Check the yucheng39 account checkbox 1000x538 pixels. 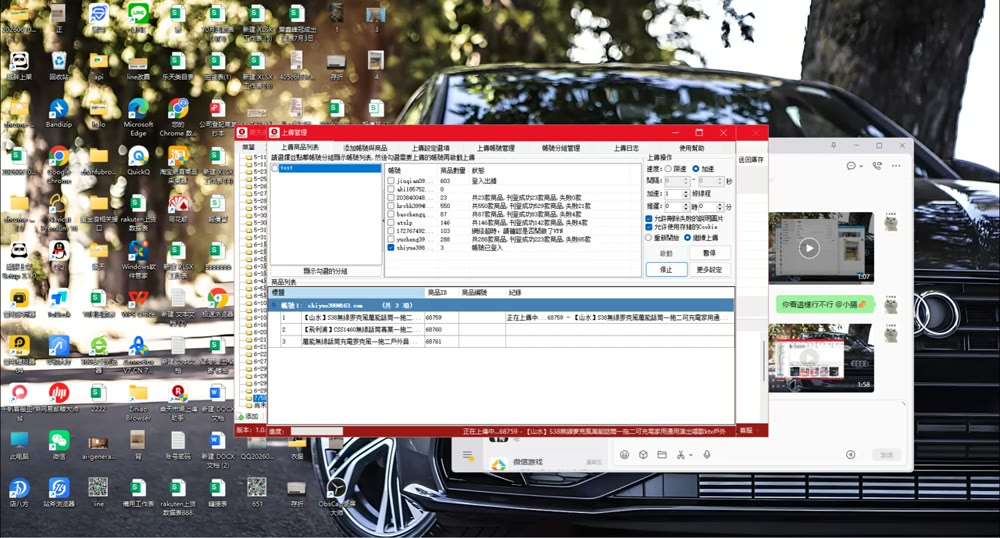point(391,239)
